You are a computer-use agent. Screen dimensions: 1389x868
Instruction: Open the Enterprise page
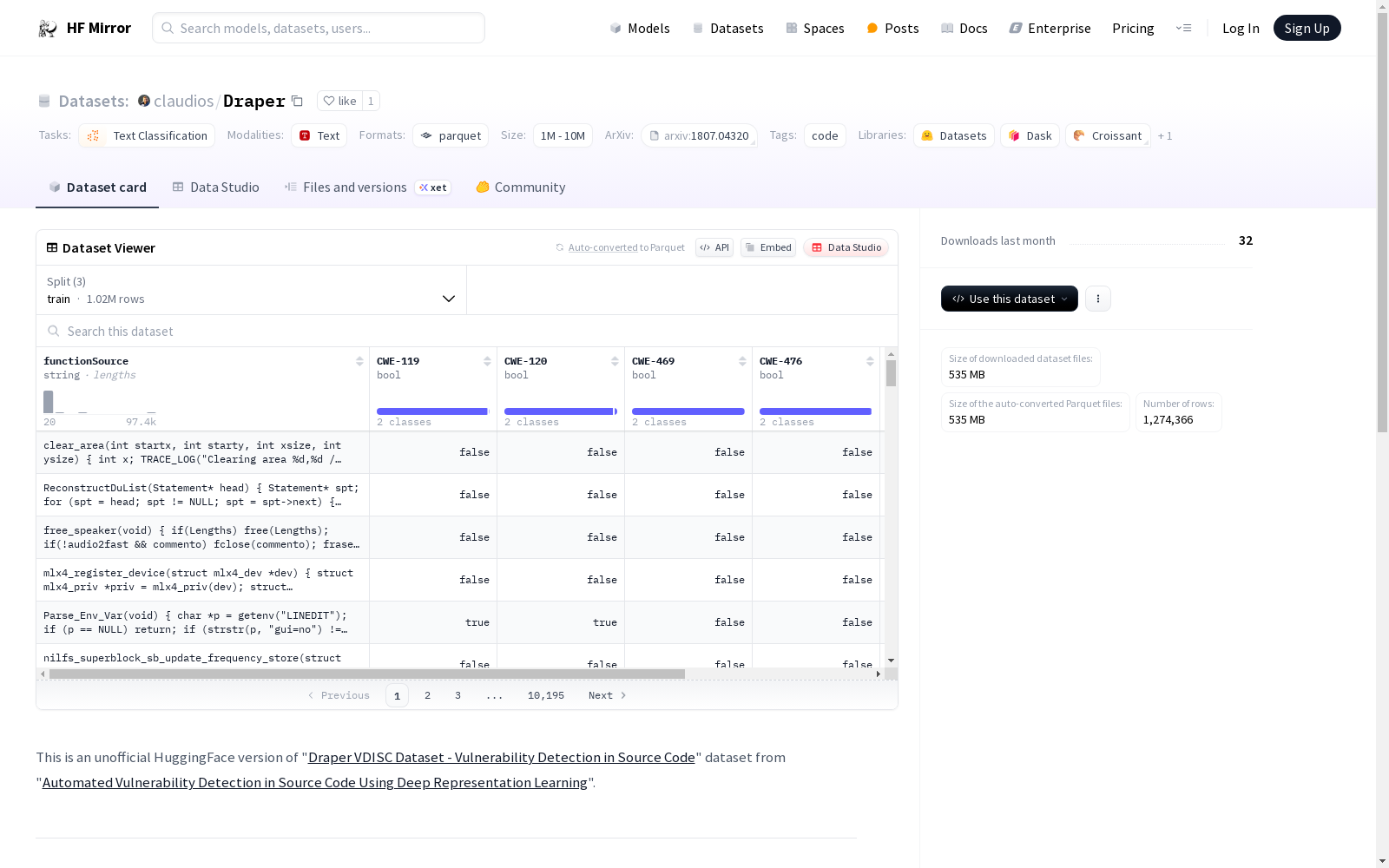(1050, 28)
